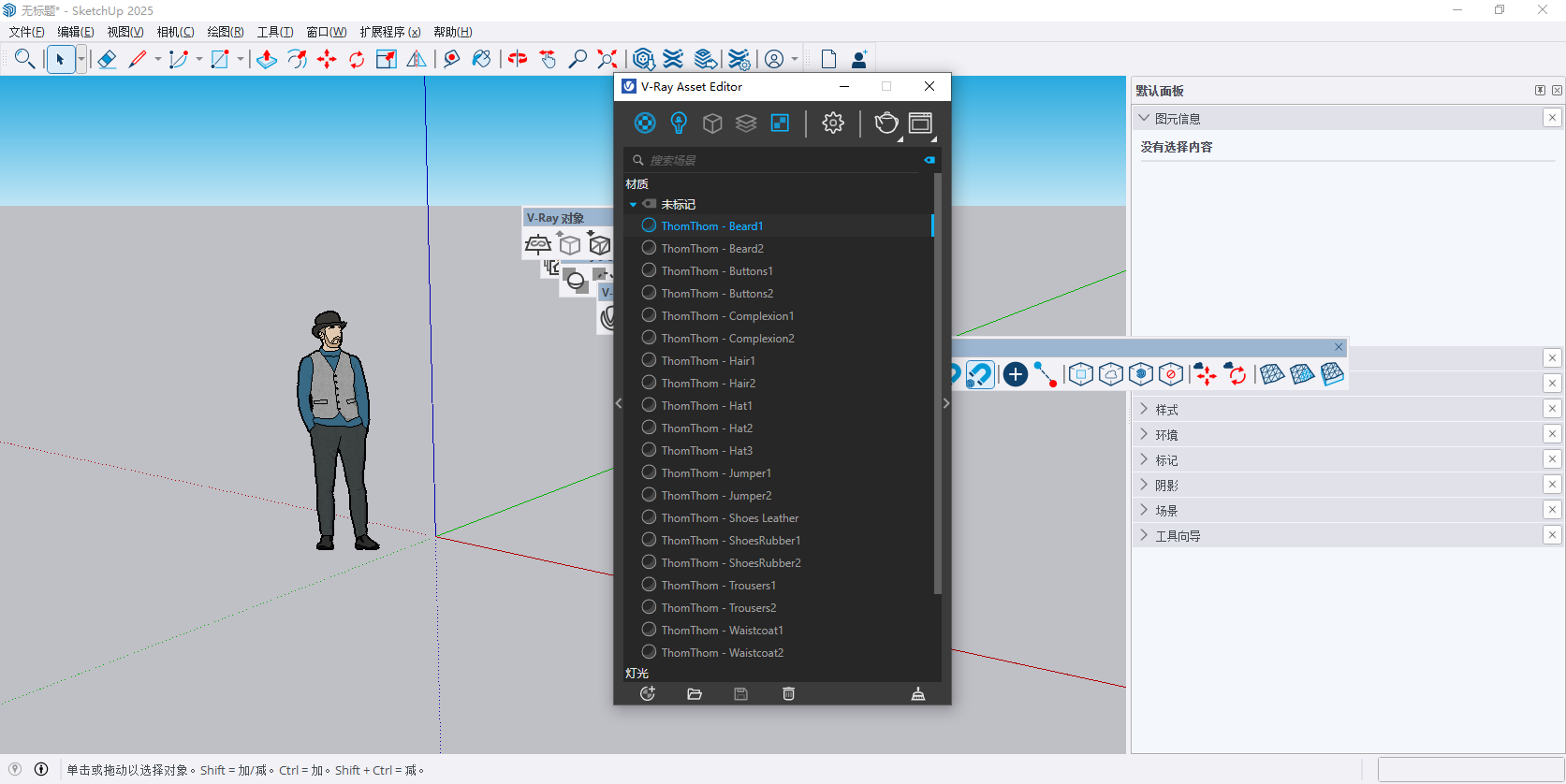This screenshot has height=784, width=1566.
Task: Open the Select tool dropdown arrow
Action: click(x=81, y=59)
